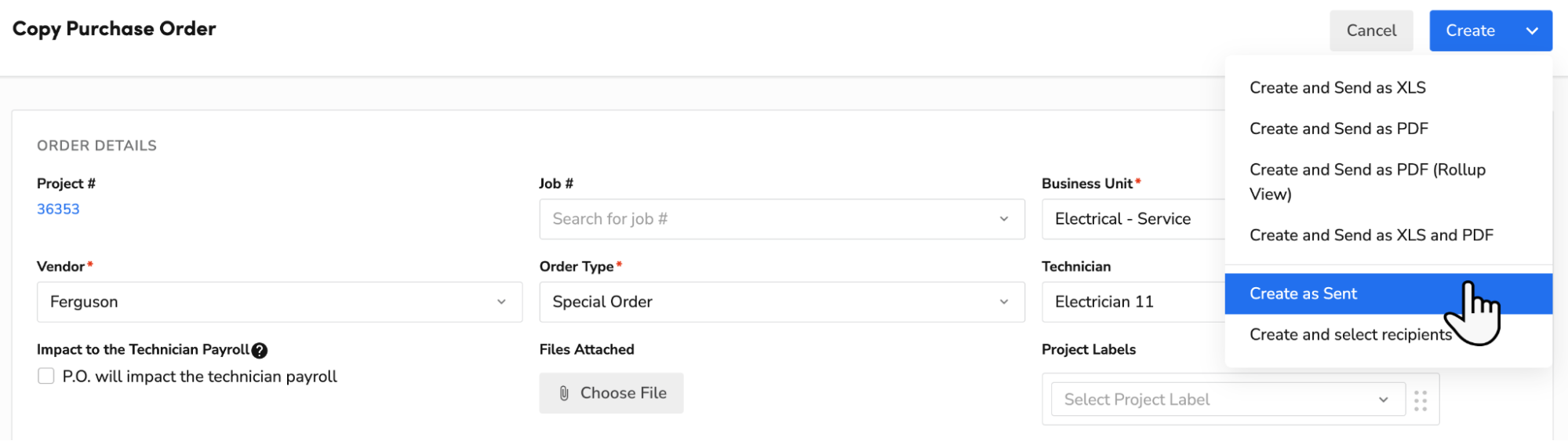This screenshot has width=1568, height=441.
Task: Choose Create and Send as PDF
Action: click(x=1338, y=129)
